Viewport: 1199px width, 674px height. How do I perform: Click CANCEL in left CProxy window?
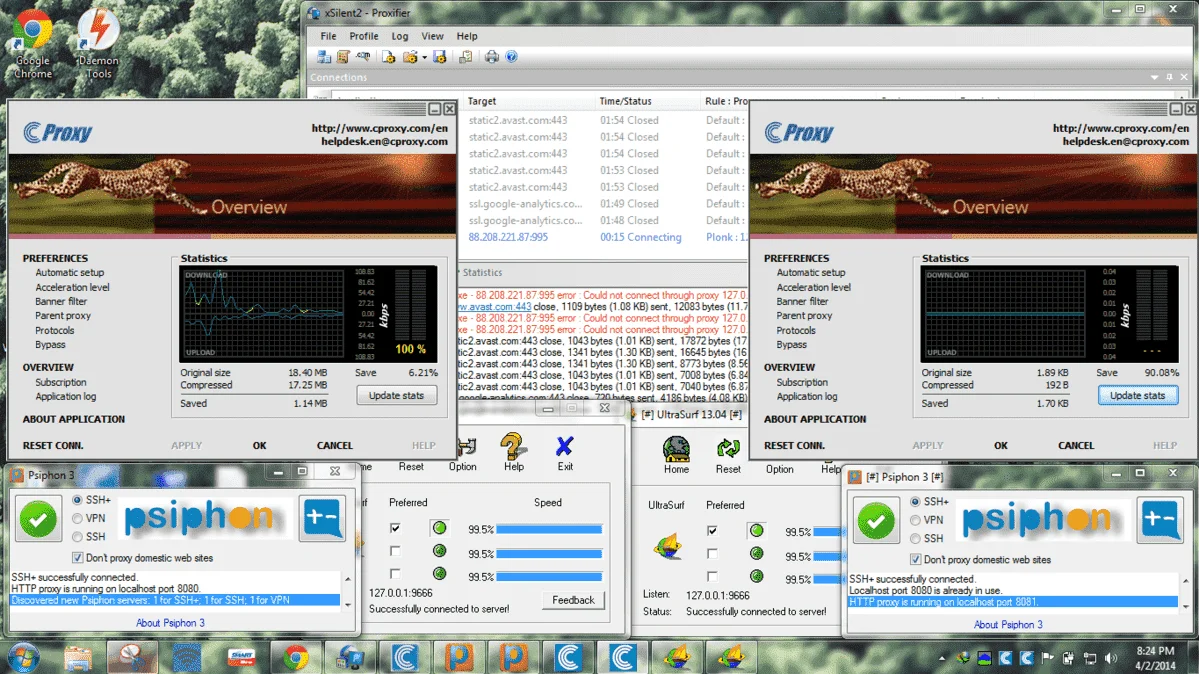(334, 445)
